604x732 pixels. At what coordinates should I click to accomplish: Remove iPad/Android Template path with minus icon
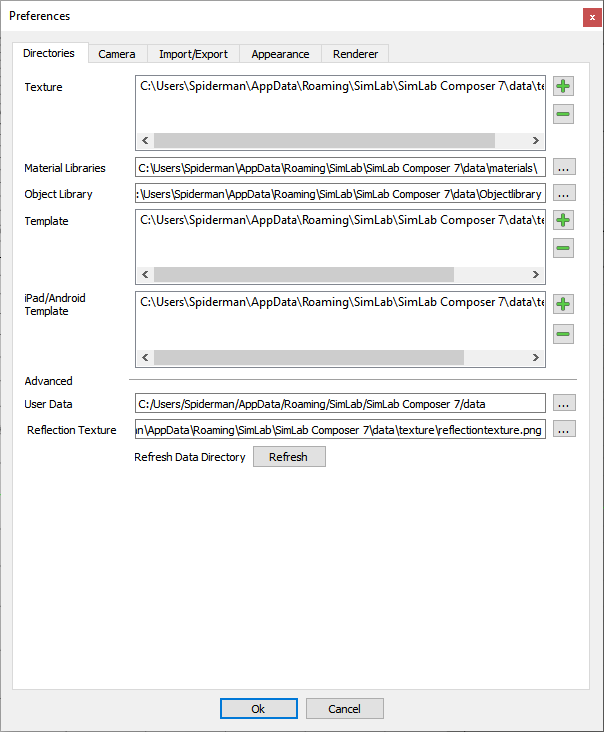click(563, 334)
